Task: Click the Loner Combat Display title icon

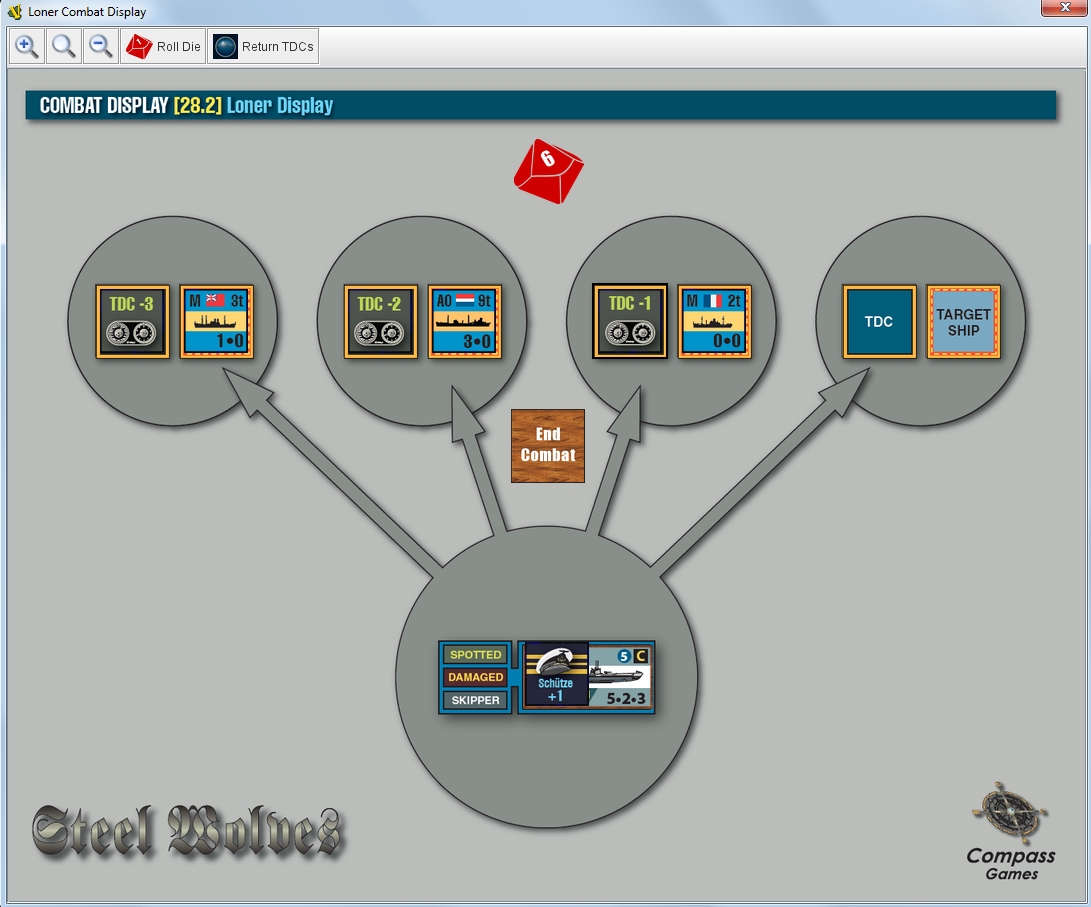Action: click(15, 12)
